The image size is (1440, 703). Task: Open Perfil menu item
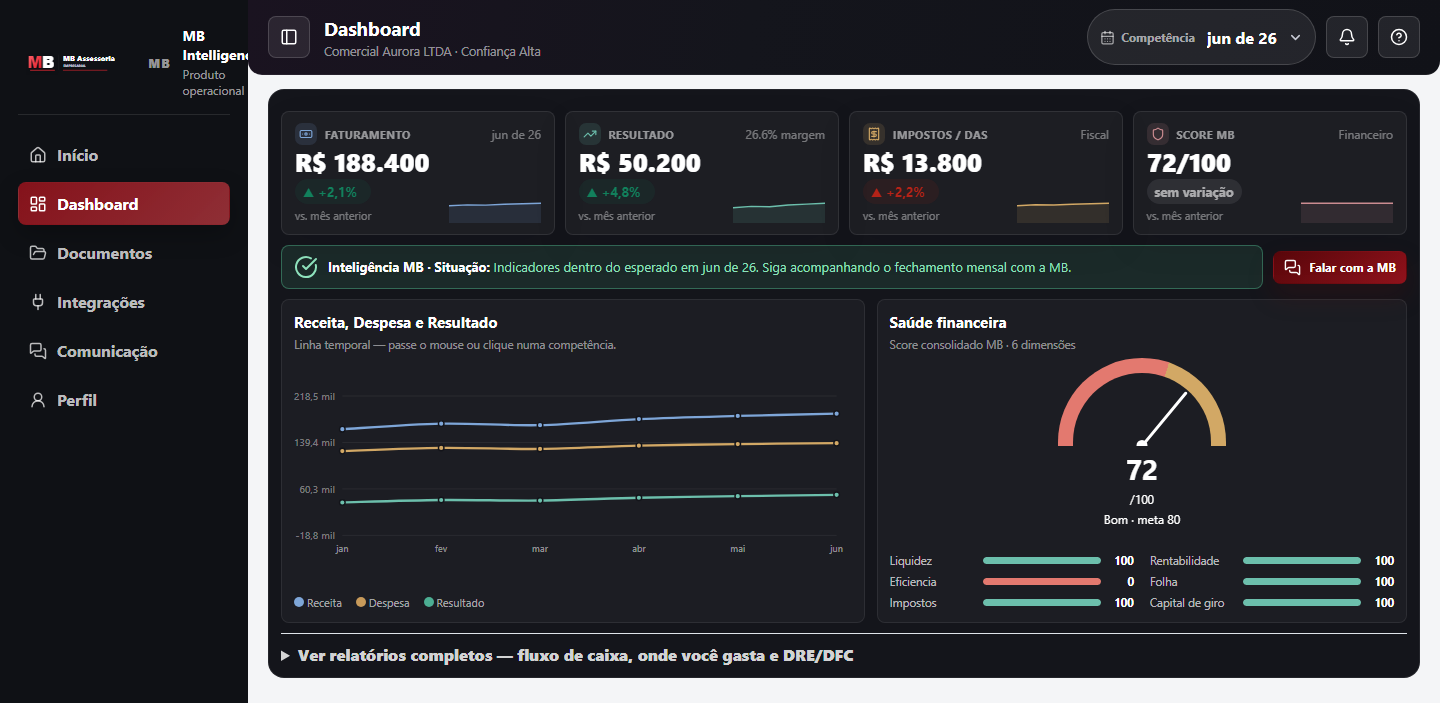pyautogui.click(x=124, y=400)
